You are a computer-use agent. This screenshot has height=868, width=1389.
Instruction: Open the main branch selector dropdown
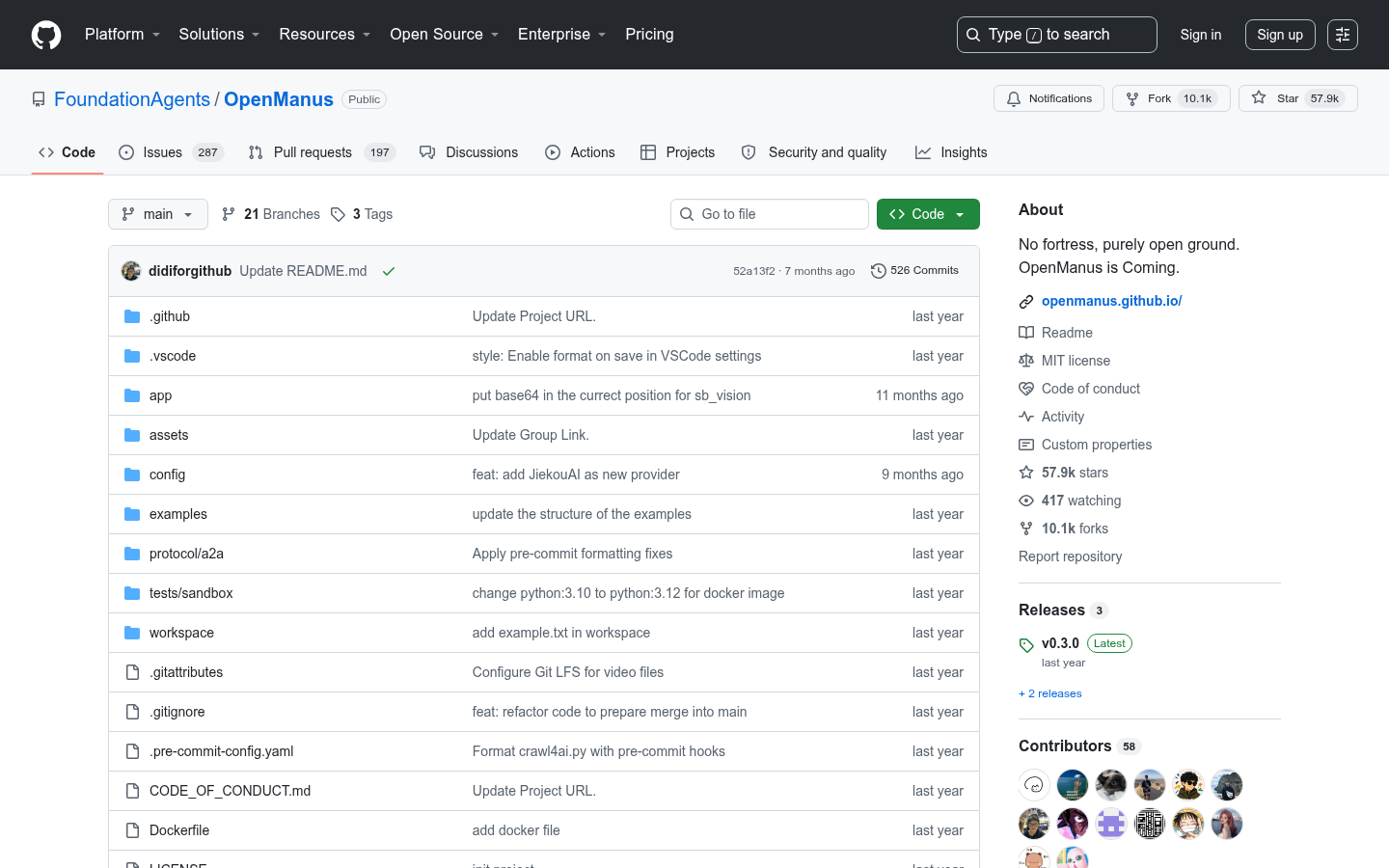(158, 214)
